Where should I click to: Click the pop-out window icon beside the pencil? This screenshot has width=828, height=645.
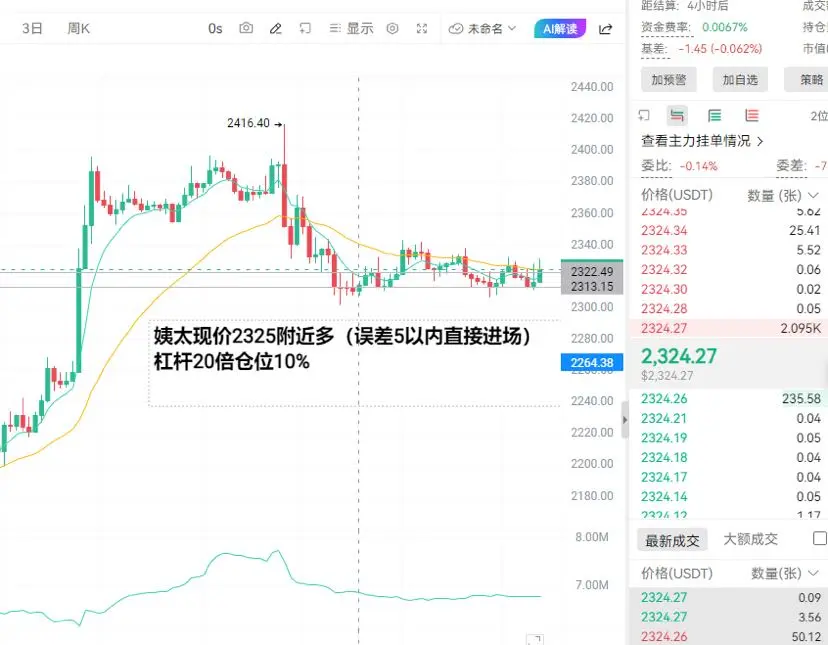click(305, 29)
